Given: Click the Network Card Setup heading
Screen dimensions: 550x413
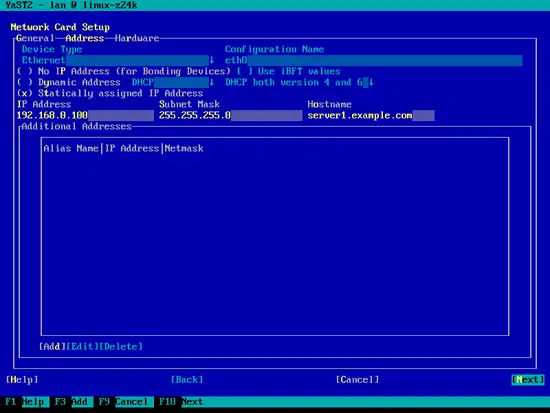Looking at the screenshot, I should [60, 27].
